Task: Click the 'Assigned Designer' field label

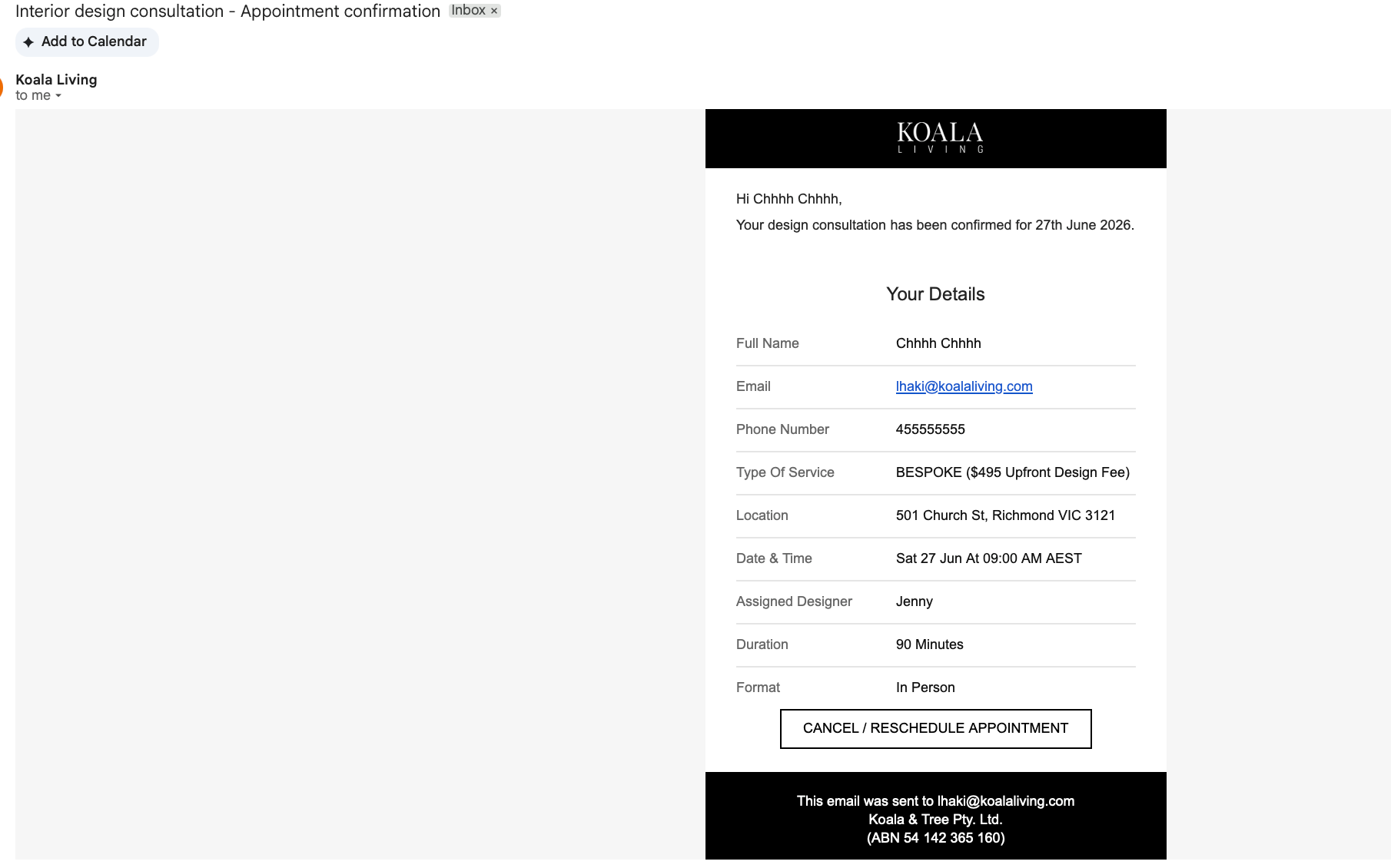Action: tap(794, 601)
